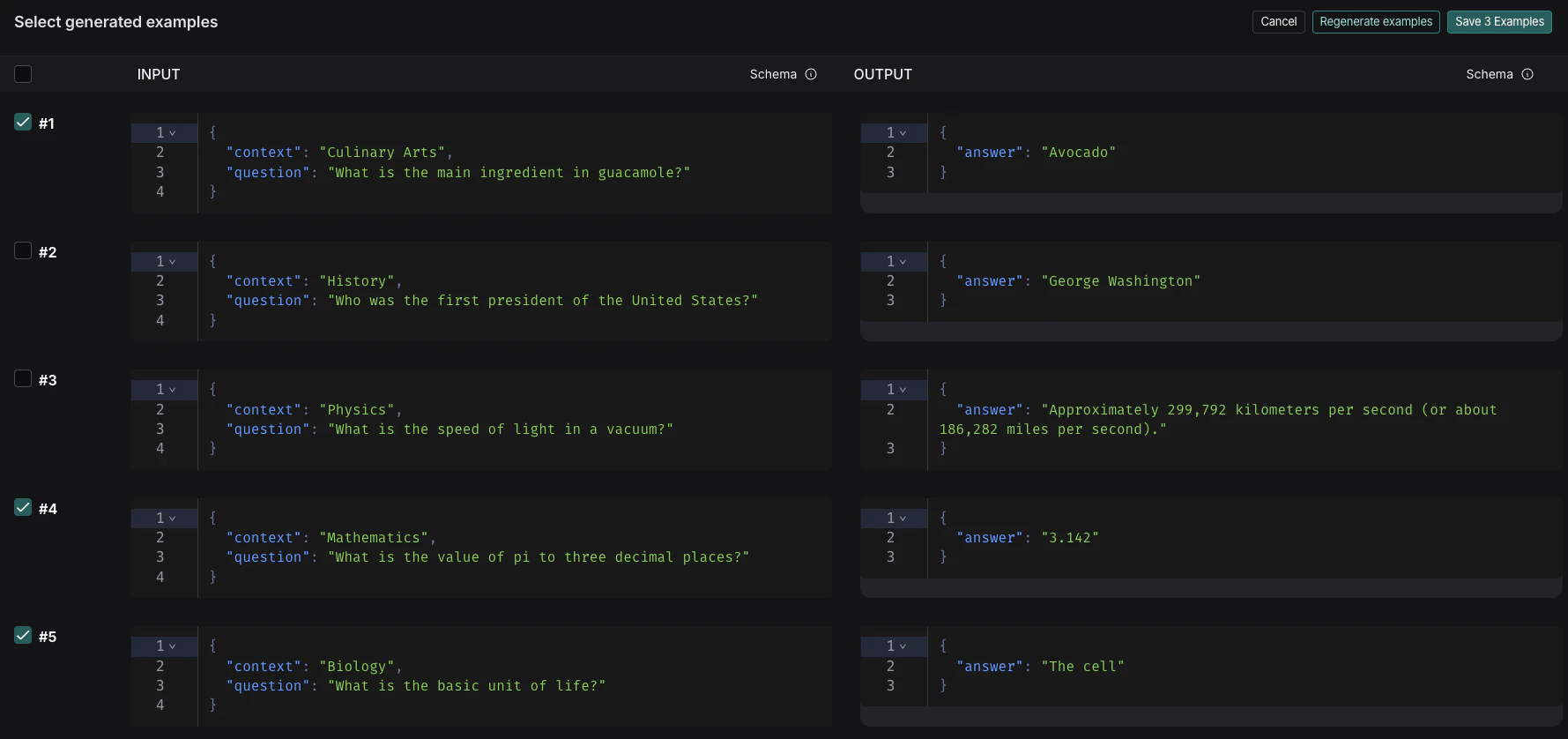Click the "Biology" context value
This screenshot has width=1568, height=739.
click(x=356, y=667)
